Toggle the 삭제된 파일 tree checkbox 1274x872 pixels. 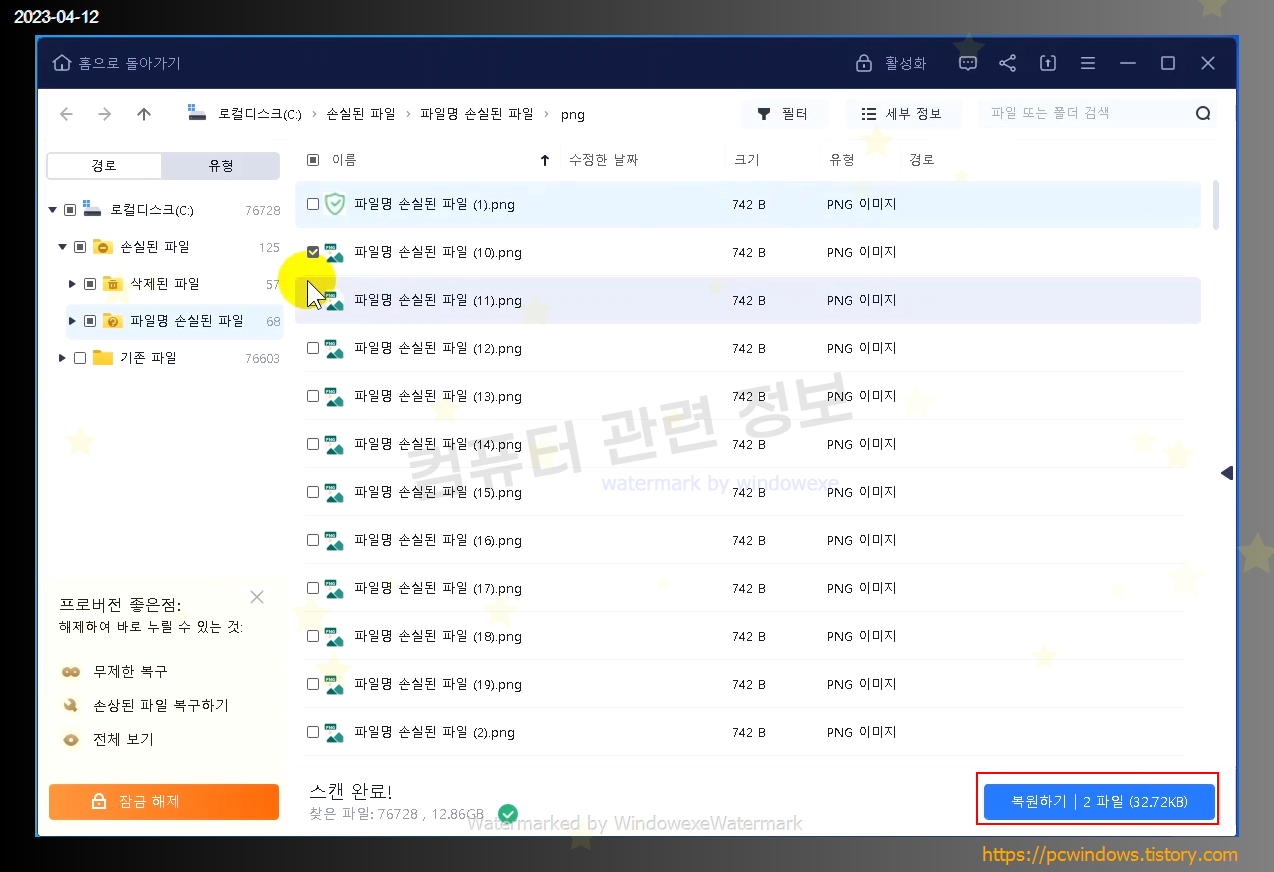tap(90, 284)
